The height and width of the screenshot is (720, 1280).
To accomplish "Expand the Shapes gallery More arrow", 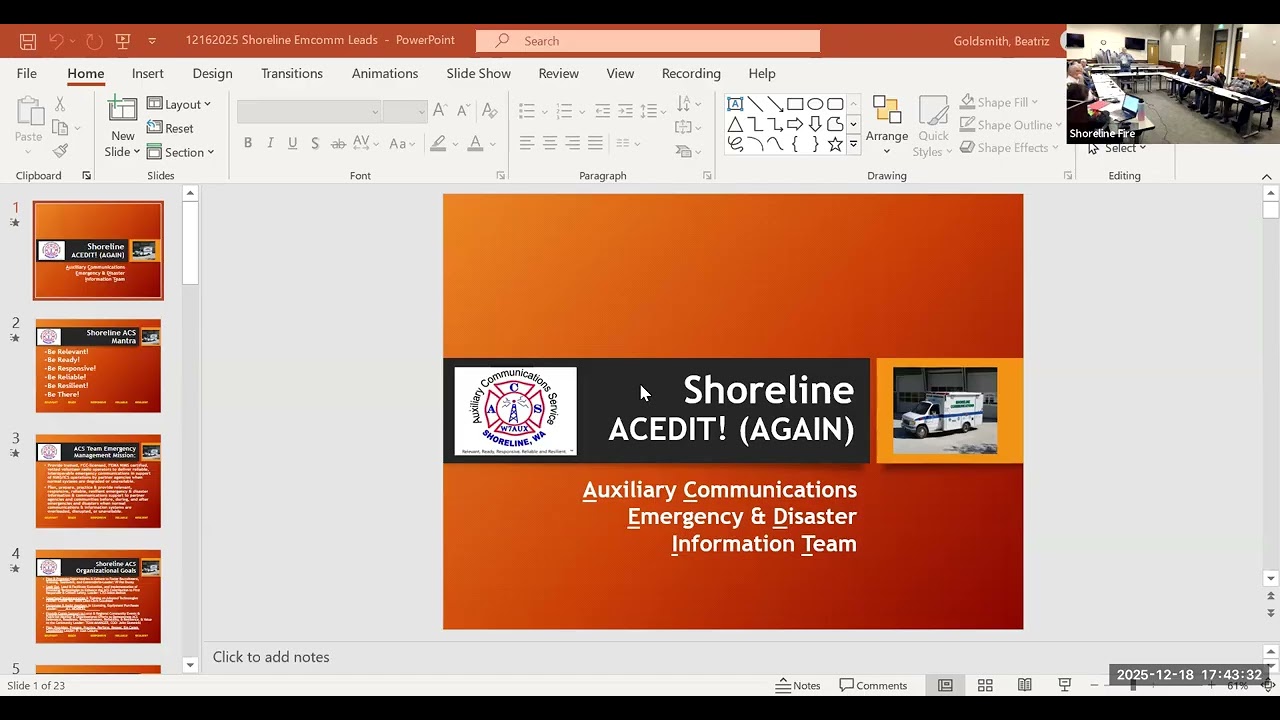I will (x=853, y=144).
